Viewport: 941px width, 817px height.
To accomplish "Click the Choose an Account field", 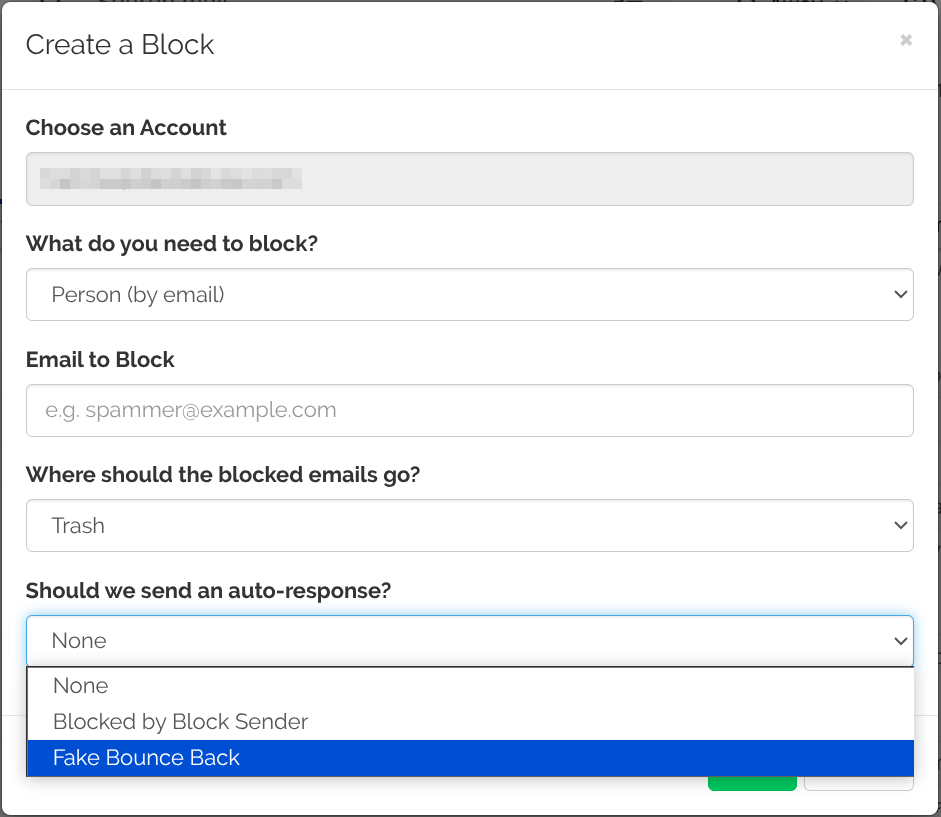I will (469, 179).
